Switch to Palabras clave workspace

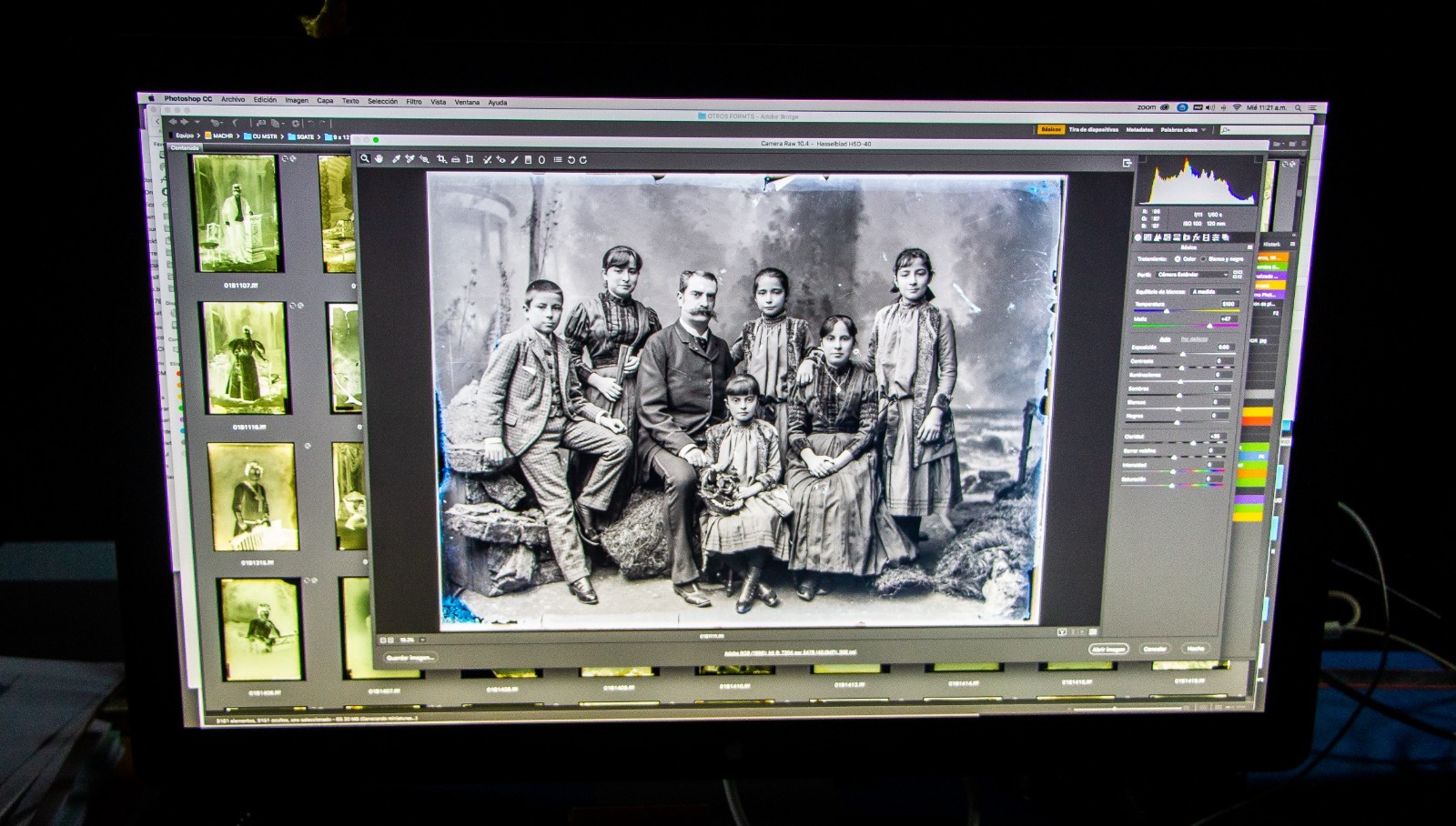1179,129
